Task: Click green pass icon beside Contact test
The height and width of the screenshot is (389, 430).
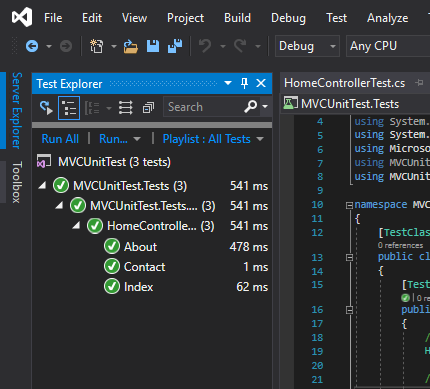Action: point(112,267)
